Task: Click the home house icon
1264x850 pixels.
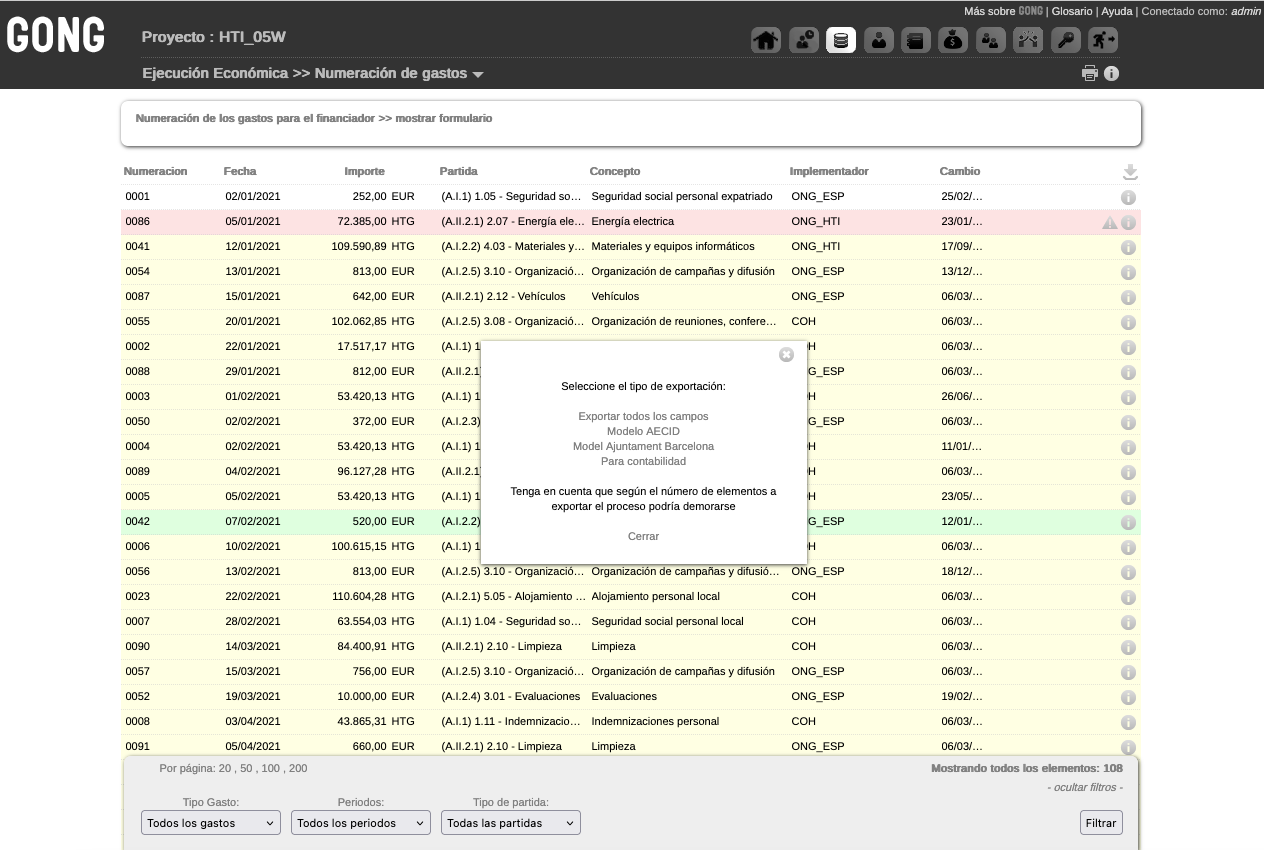Action: tap(766, 41)
